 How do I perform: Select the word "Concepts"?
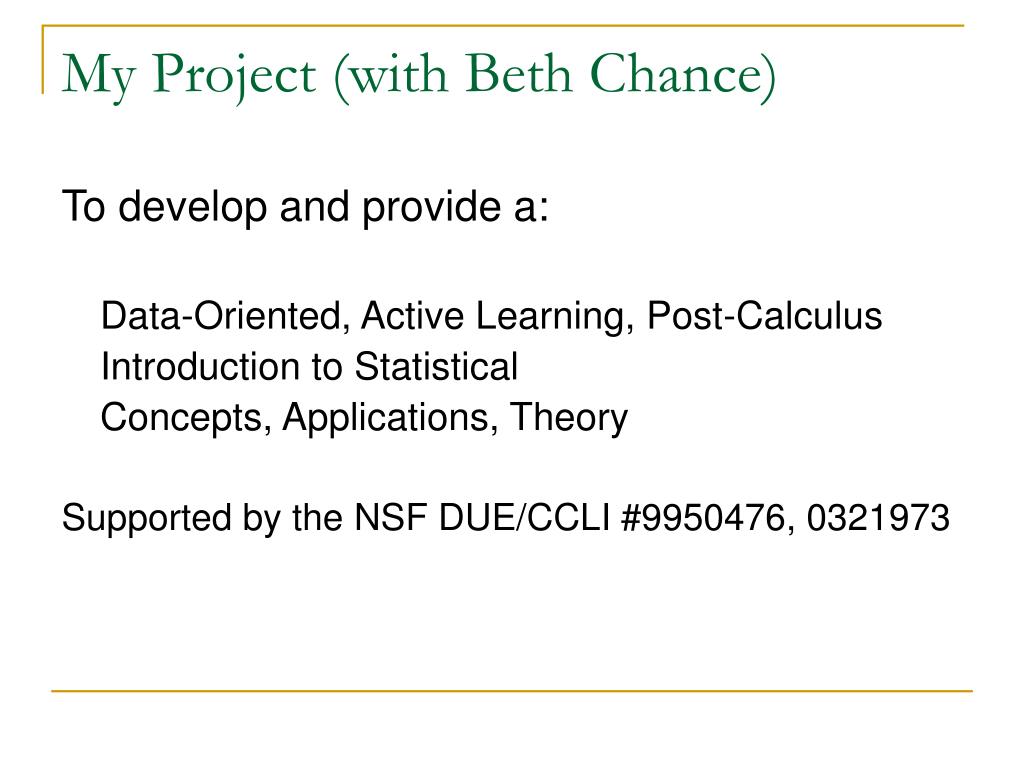point(182,418)
